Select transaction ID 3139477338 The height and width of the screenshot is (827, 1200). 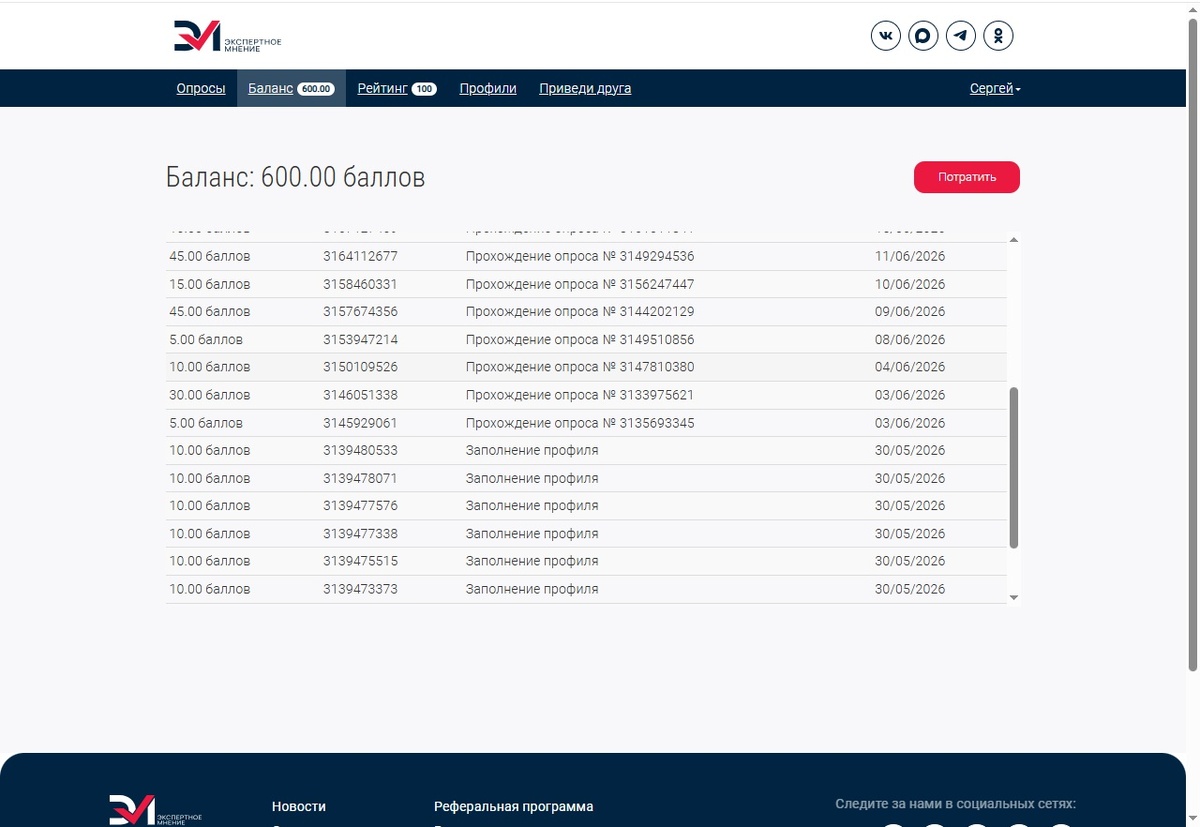[x=360, y=533]
